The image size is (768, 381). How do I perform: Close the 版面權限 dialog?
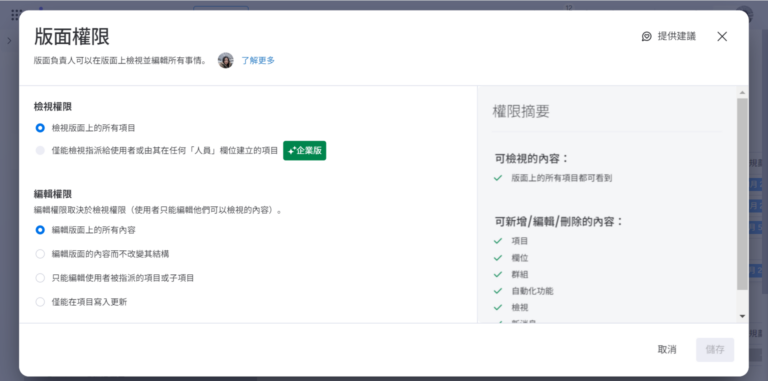[x=722, y=36]
